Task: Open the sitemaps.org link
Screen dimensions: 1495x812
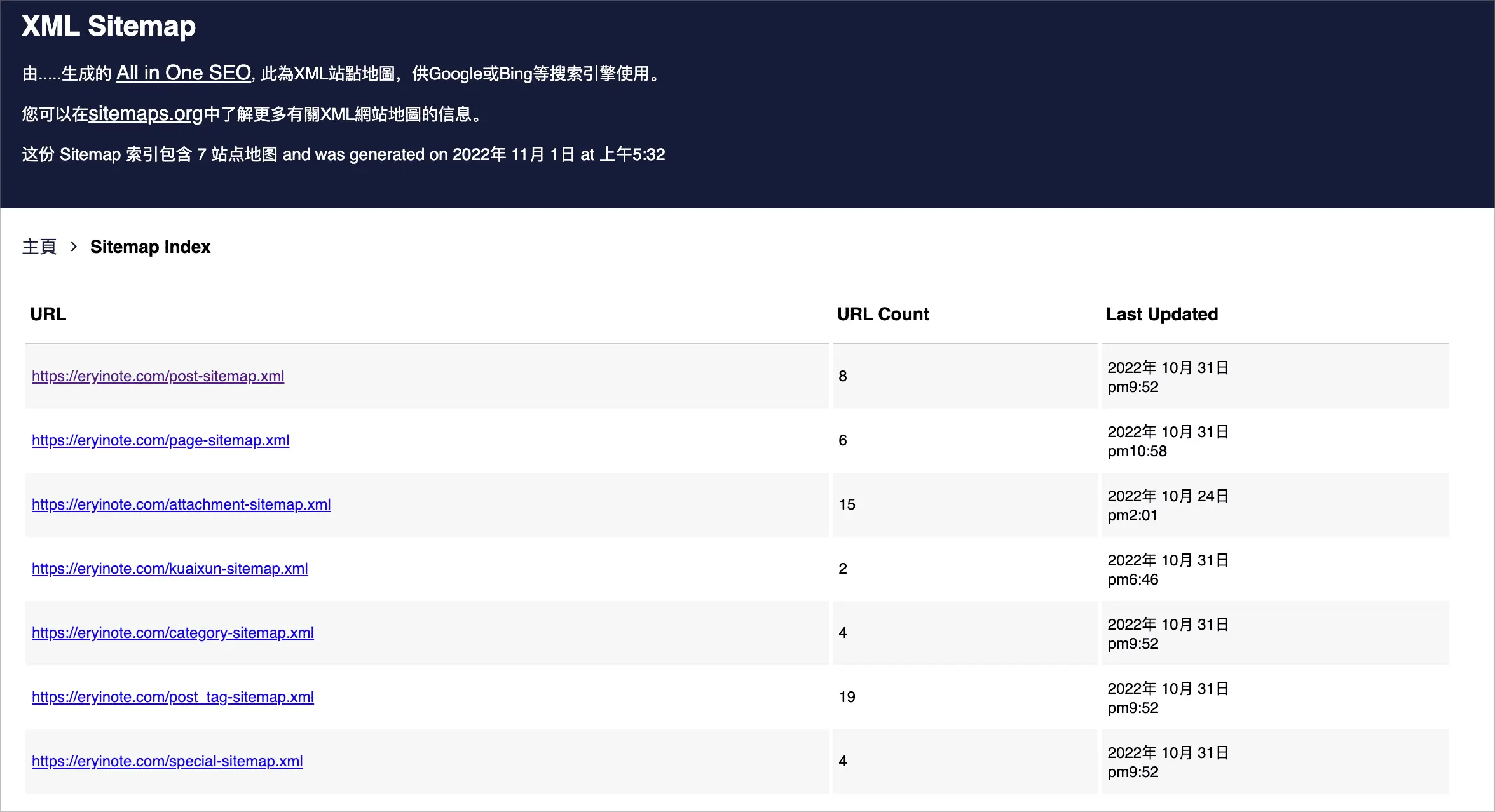Action: 146,114
